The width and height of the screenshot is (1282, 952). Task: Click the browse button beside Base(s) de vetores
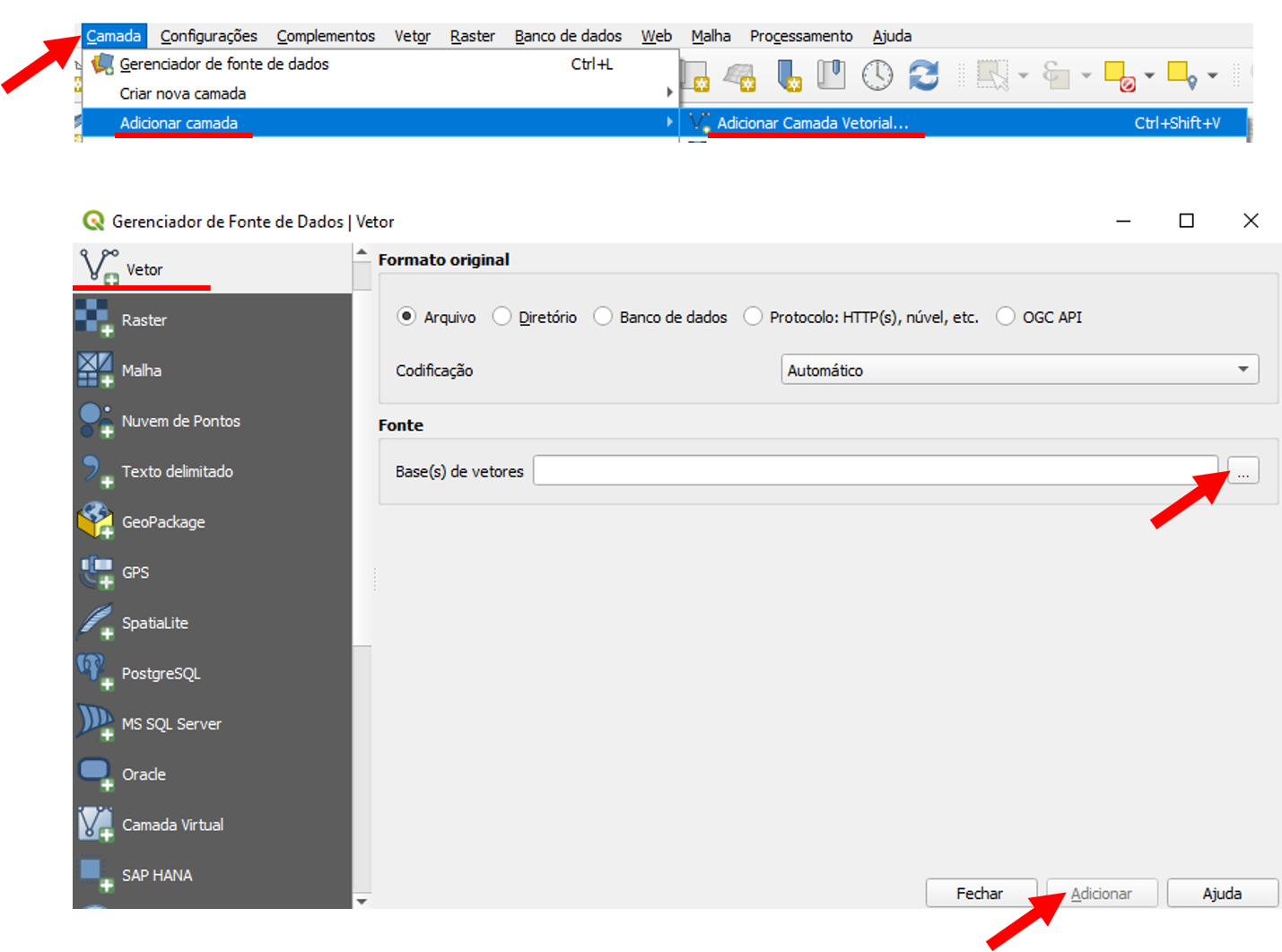click(1243, 471)
